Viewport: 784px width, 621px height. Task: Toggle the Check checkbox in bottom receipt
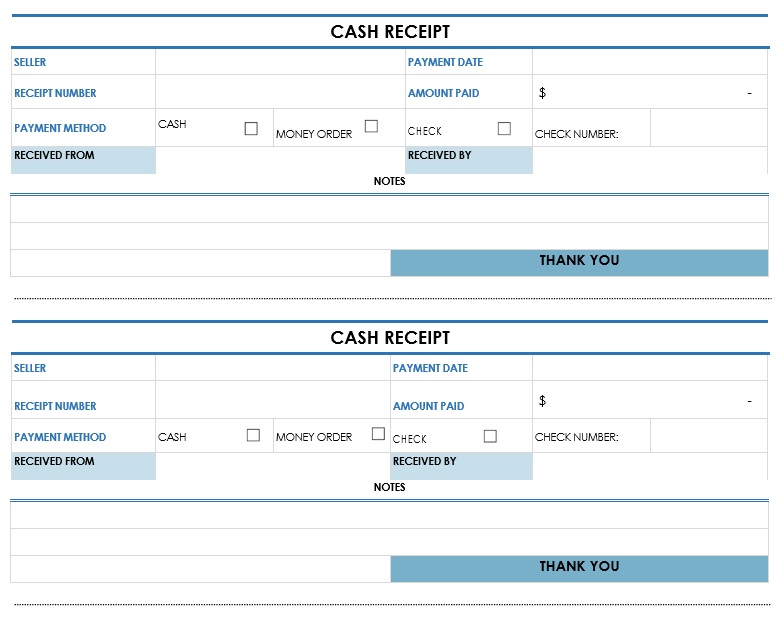coord(490,436)
